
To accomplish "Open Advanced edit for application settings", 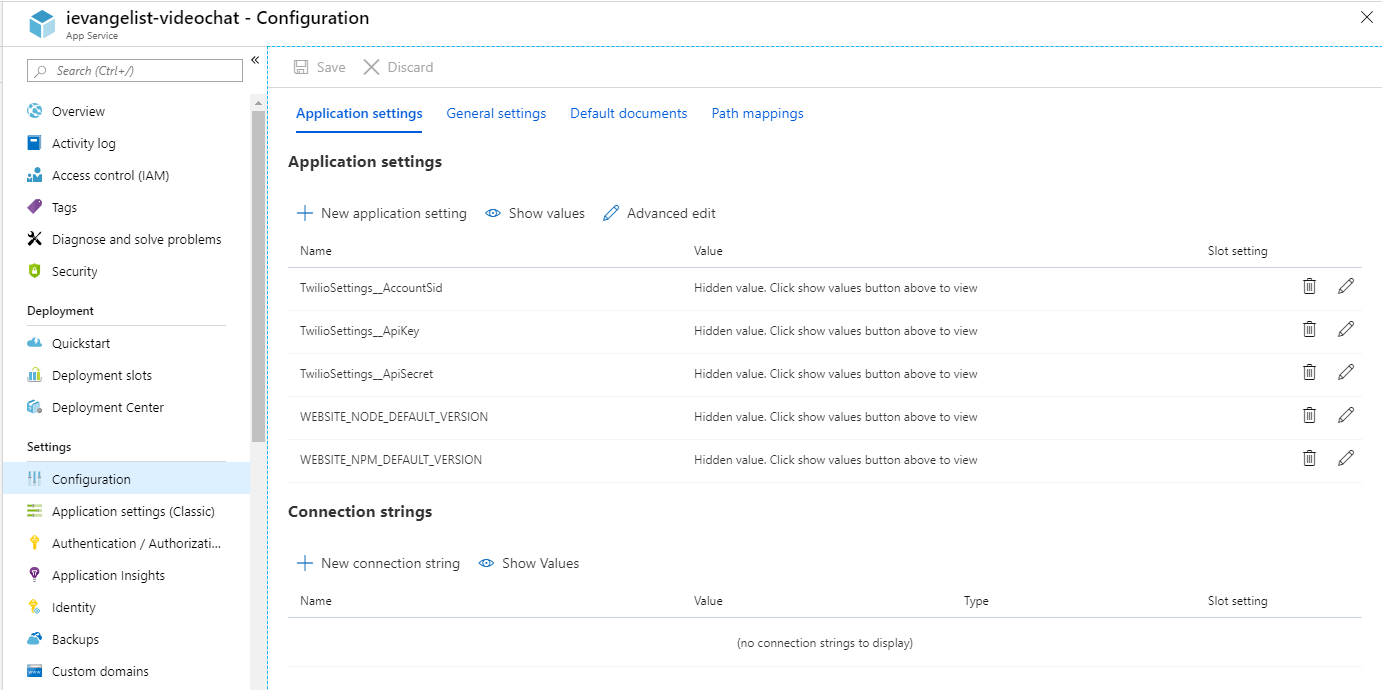I will pos(660,213).
